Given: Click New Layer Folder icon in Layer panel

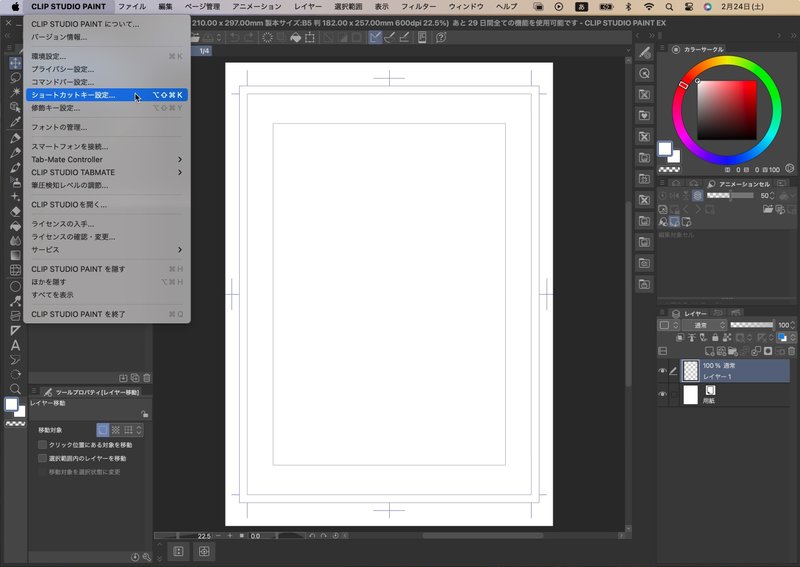Looking at the screenshot, I should pyautogui.click(x=733, y=351).
